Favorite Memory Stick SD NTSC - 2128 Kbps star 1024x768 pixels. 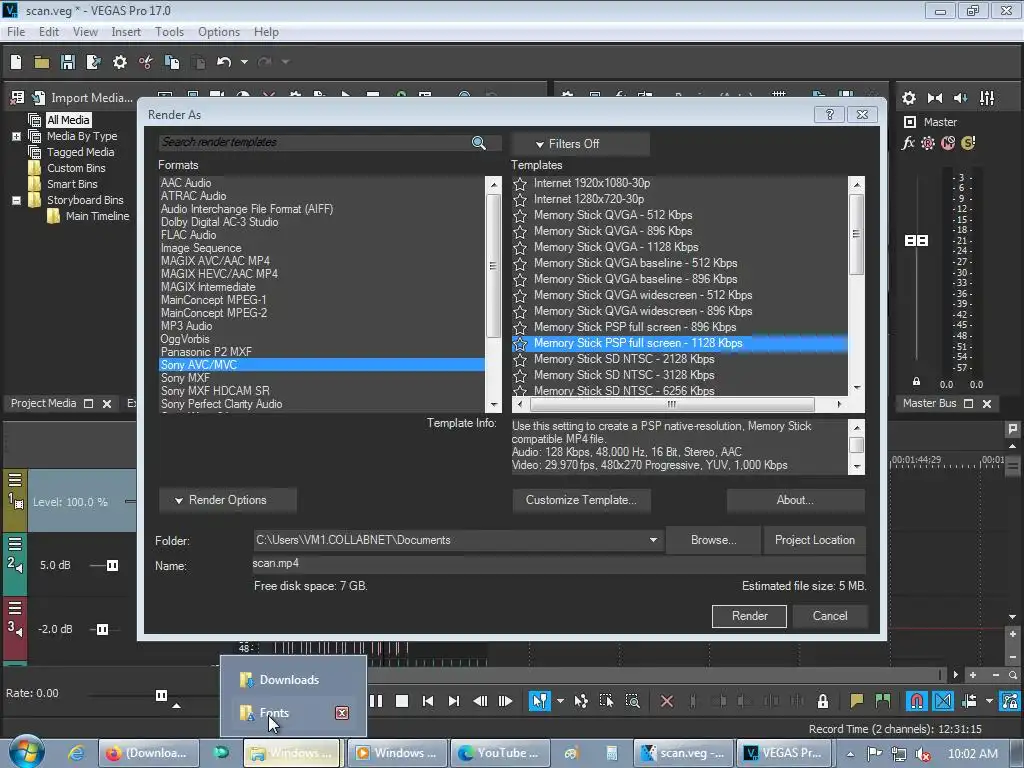click(520, 360)
